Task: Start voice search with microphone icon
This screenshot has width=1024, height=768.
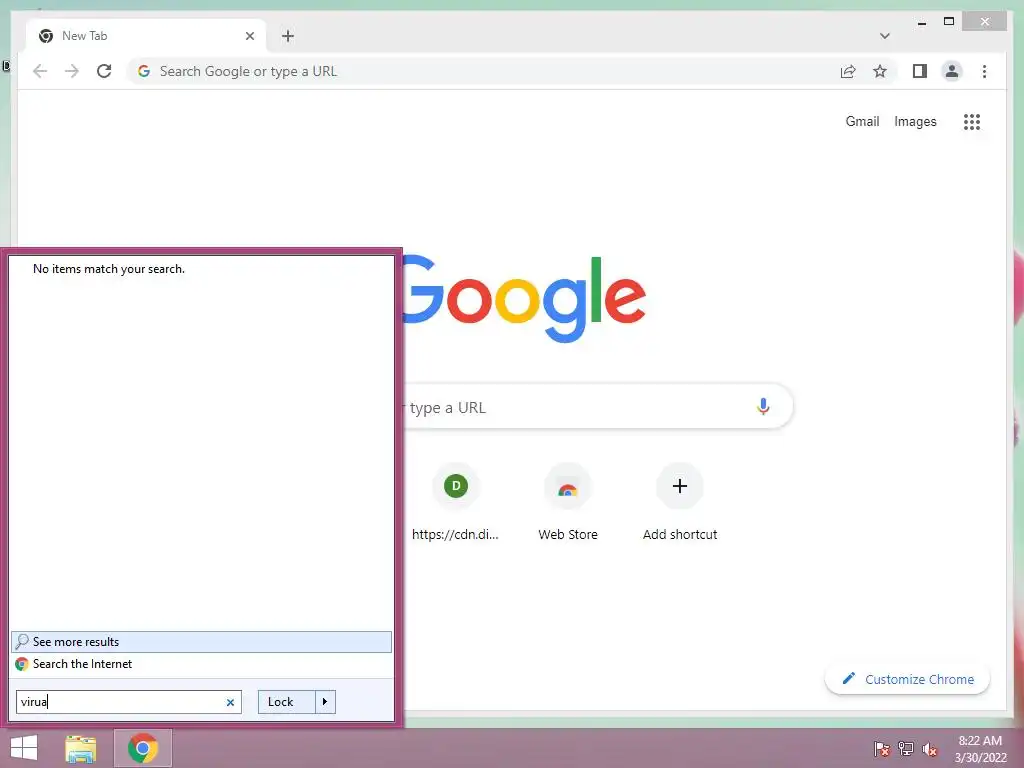Action: tap(763, 407)
